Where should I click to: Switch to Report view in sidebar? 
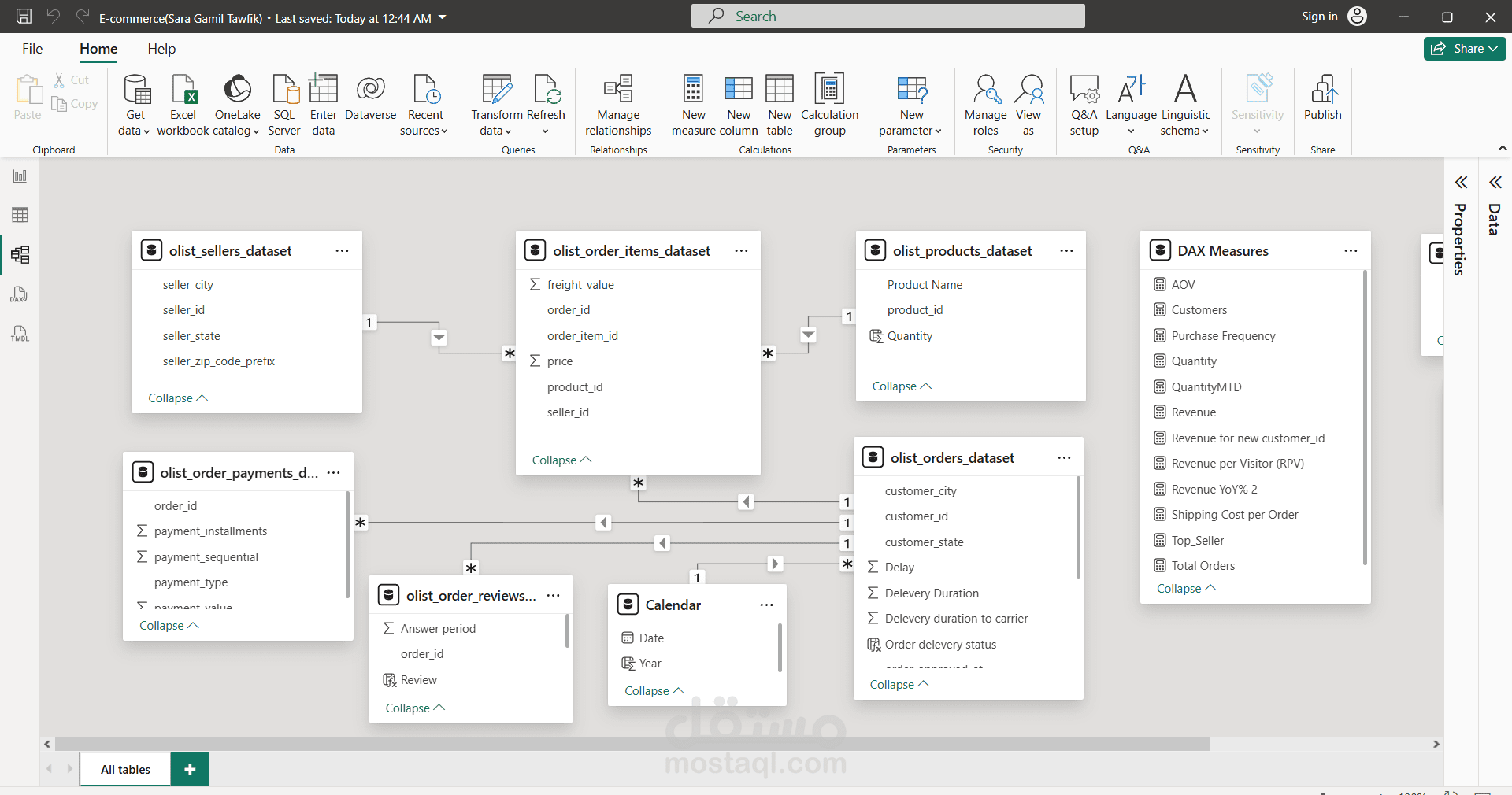[20, 176]
